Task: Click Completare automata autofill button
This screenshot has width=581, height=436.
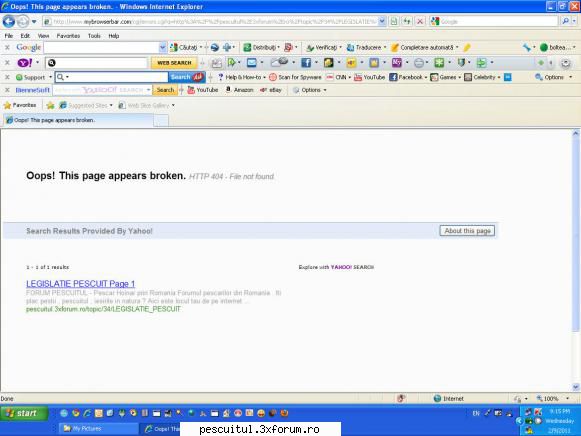Action: 424,47
